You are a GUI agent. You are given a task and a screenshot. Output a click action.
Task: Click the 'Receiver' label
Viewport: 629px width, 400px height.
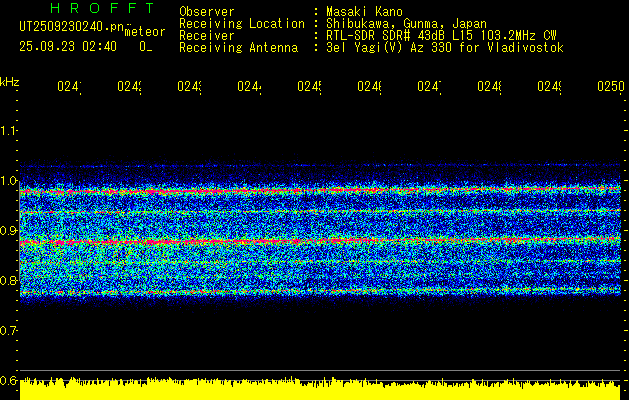tap(207, 36)
